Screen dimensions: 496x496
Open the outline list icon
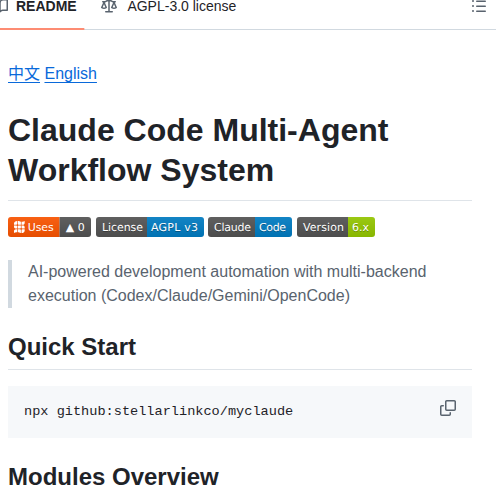[x=479, y=6]
